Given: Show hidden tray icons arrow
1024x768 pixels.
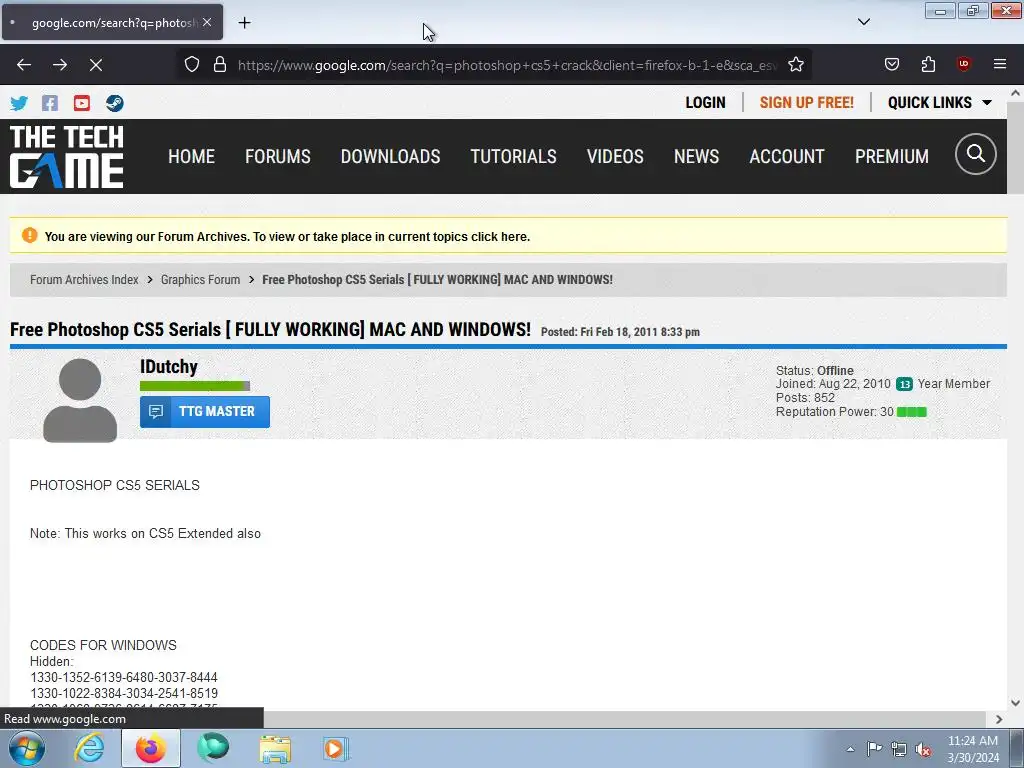Looking at the screenshot, I should pyautogui.click(x=850, y=749).
